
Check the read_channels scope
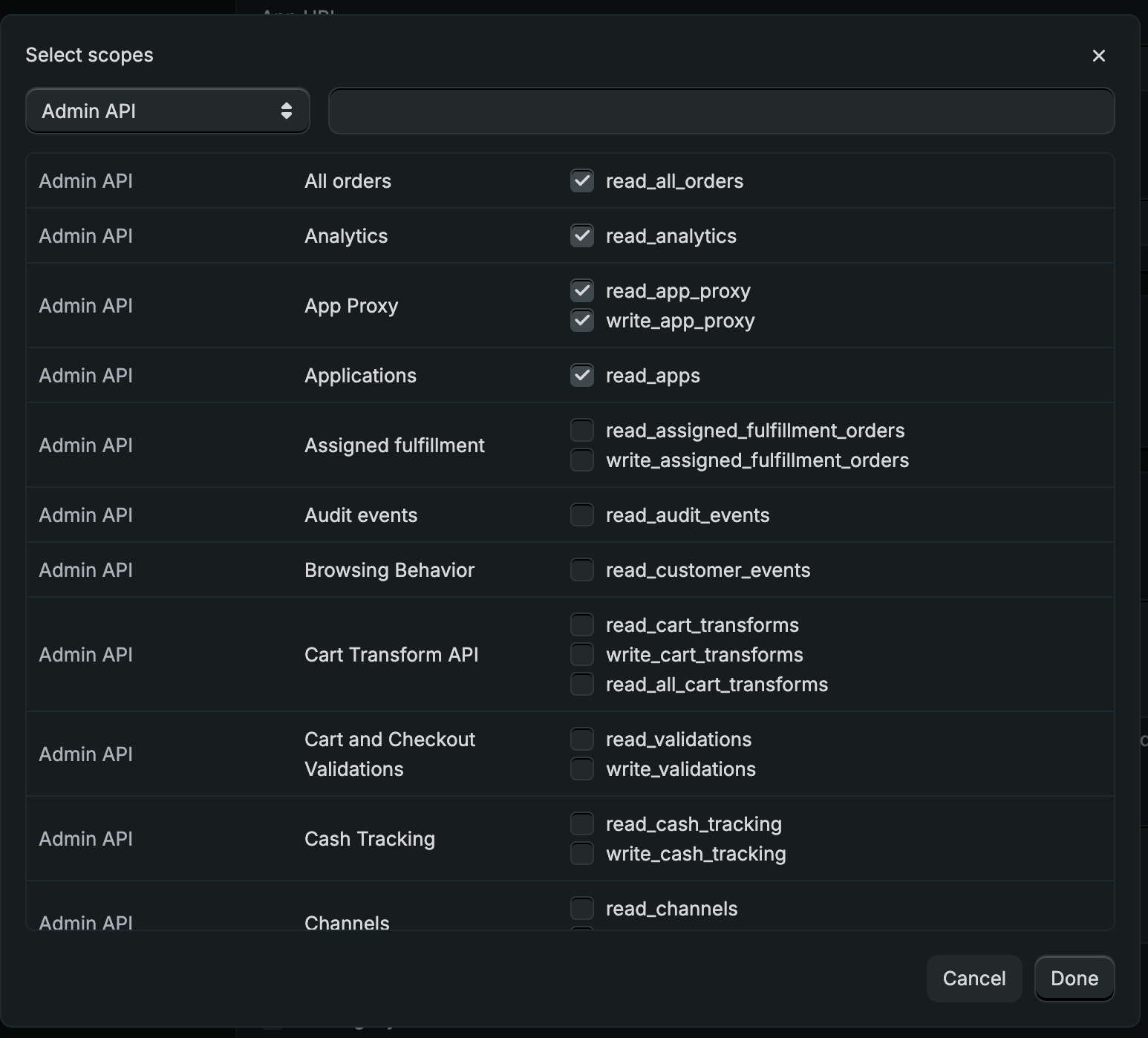pos(582,908)
